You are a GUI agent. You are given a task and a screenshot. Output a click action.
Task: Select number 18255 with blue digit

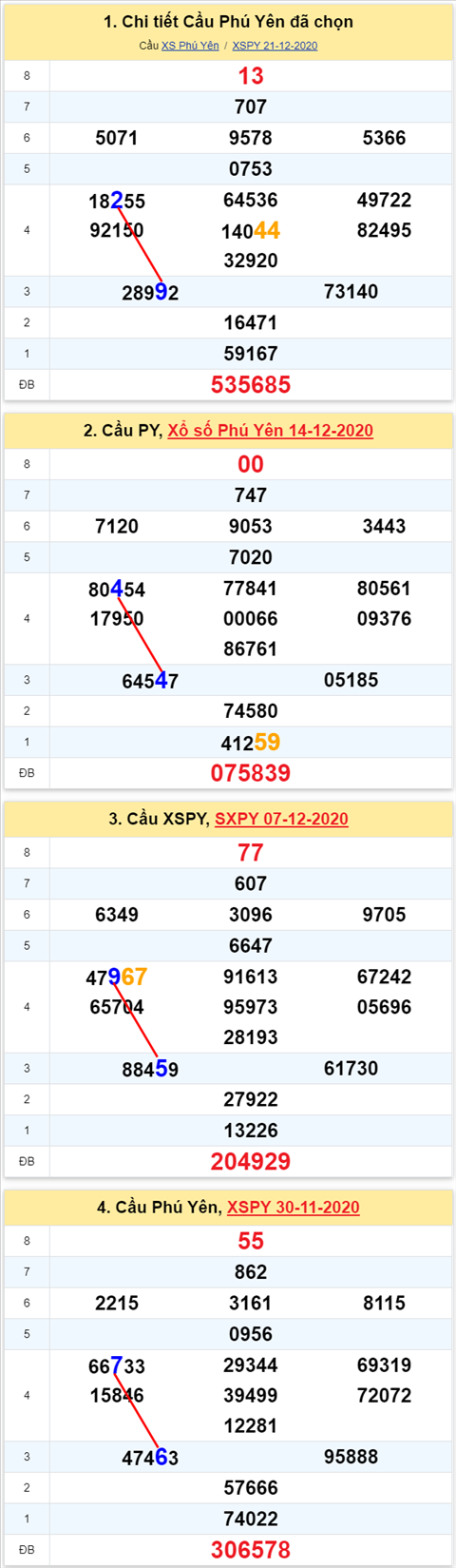point(117,201)
